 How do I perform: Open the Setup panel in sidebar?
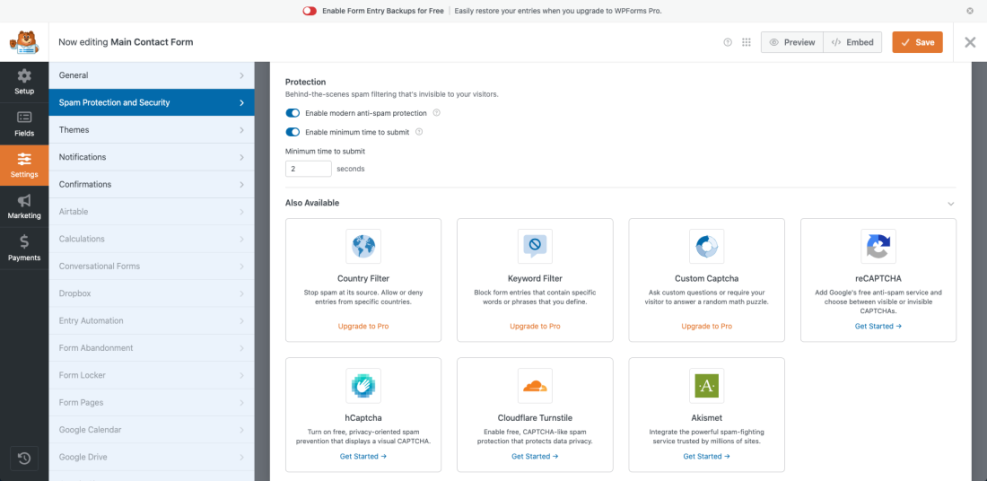24,81
